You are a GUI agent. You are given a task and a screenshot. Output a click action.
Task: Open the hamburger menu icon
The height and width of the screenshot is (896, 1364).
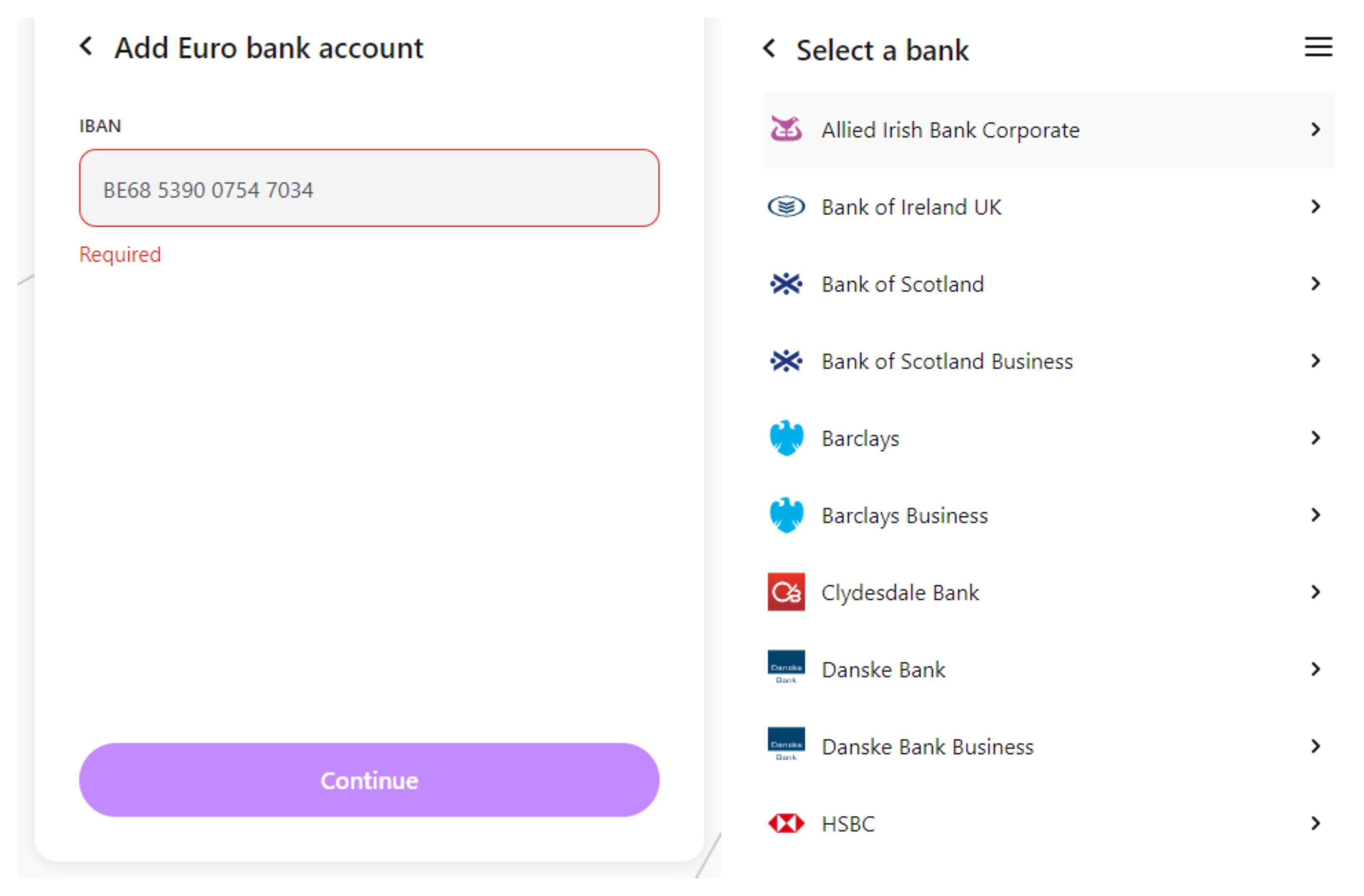coord(1318,47)
